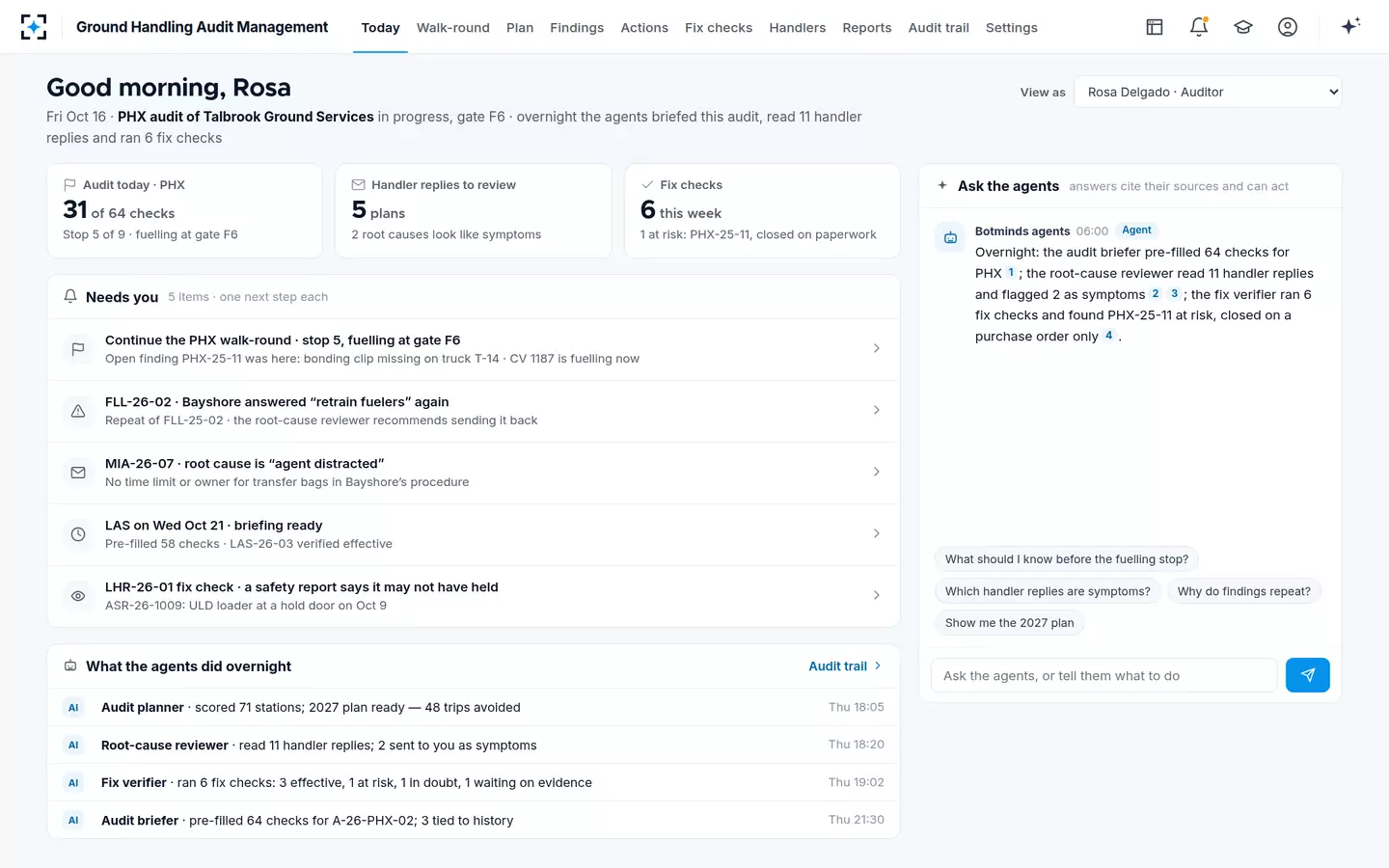Click the Botminds logo icon

point(34,27)
